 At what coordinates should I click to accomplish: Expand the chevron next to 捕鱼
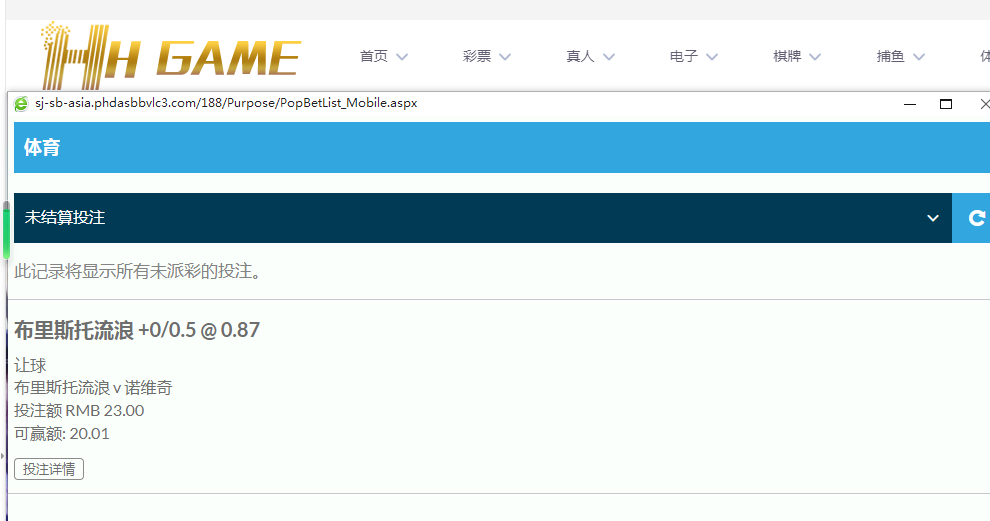coord(918,57)
